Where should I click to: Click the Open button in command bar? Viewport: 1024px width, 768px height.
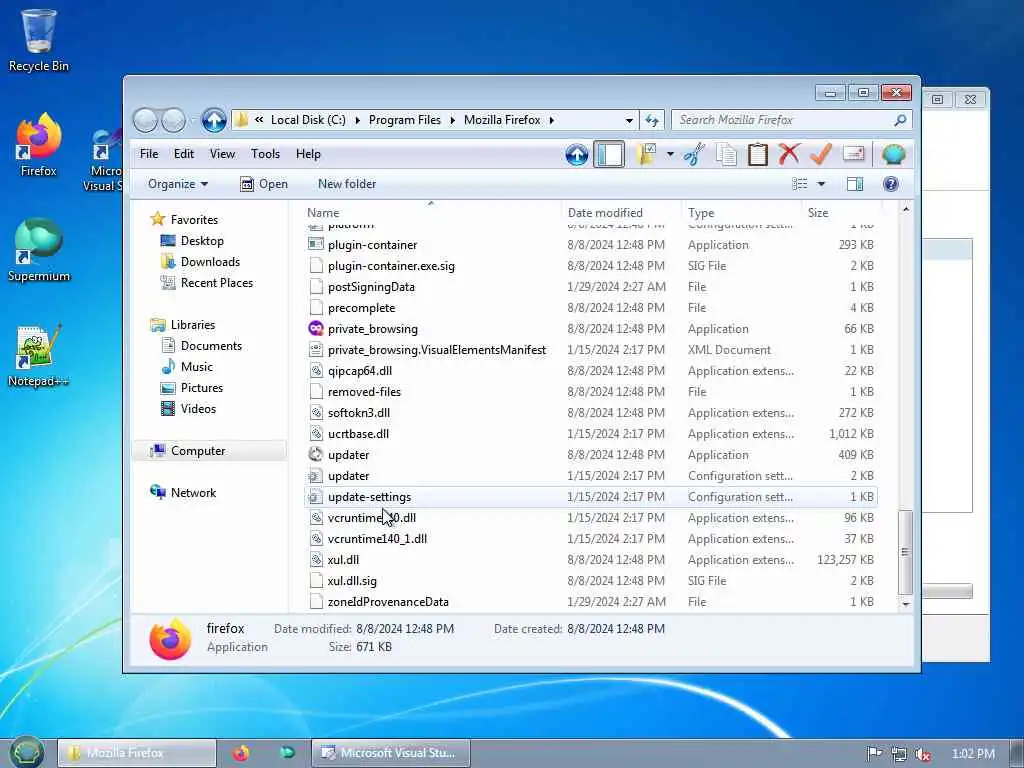pos(264,184)
